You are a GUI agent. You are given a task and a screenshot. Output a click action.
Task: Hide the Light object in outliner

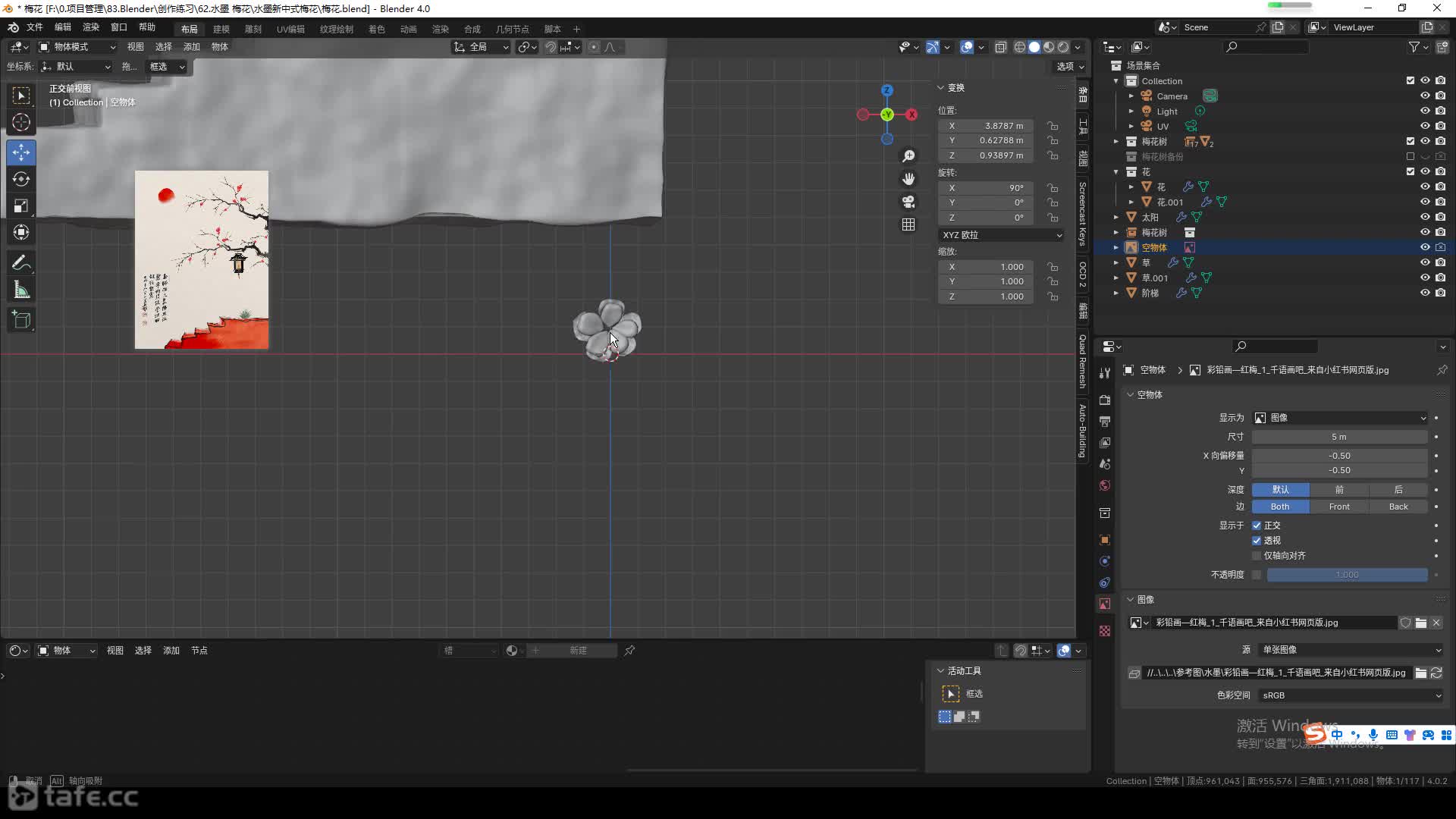[1425, 111]
